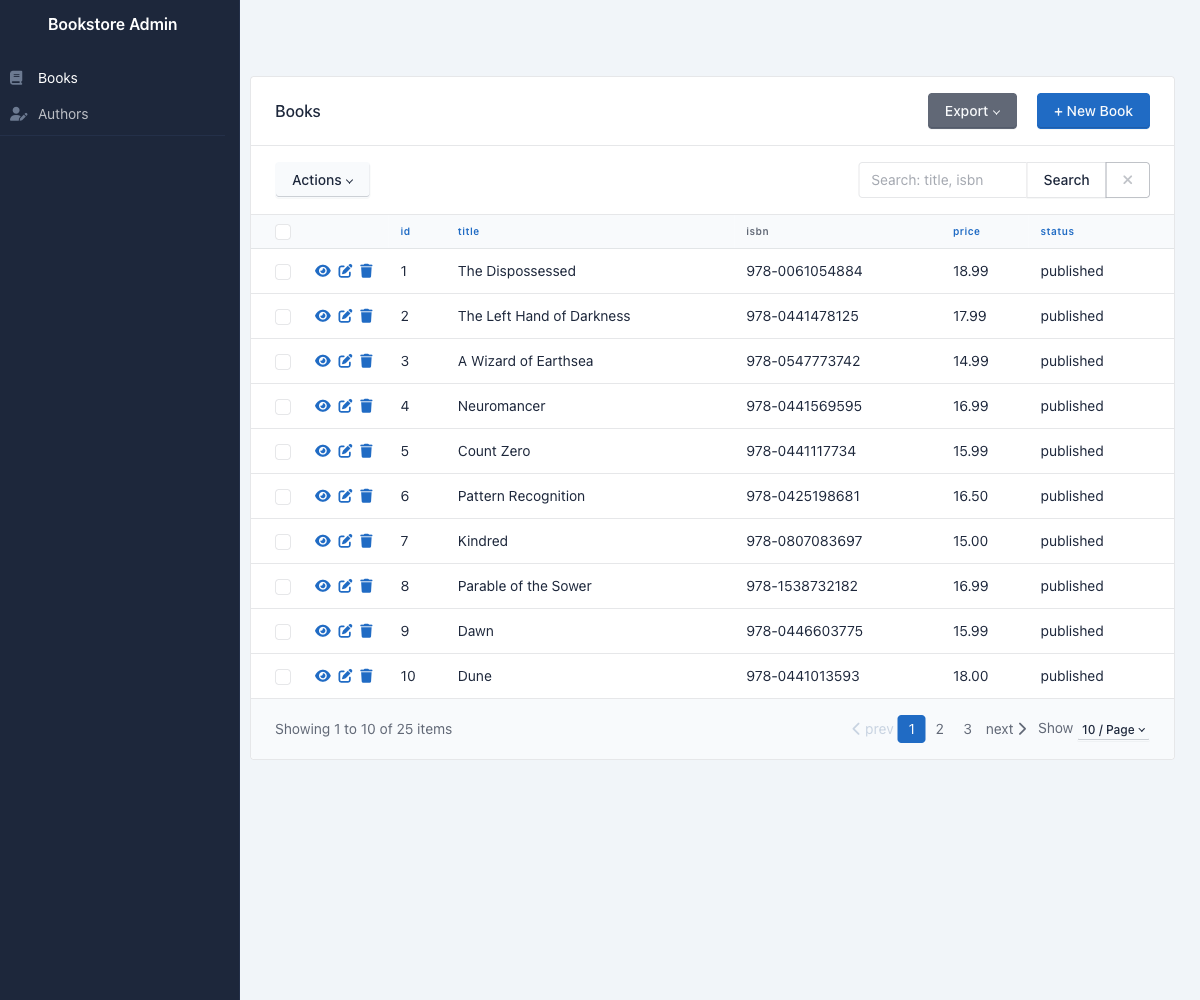Edit A Wizard of Earthsea

[x=345, y=361]
